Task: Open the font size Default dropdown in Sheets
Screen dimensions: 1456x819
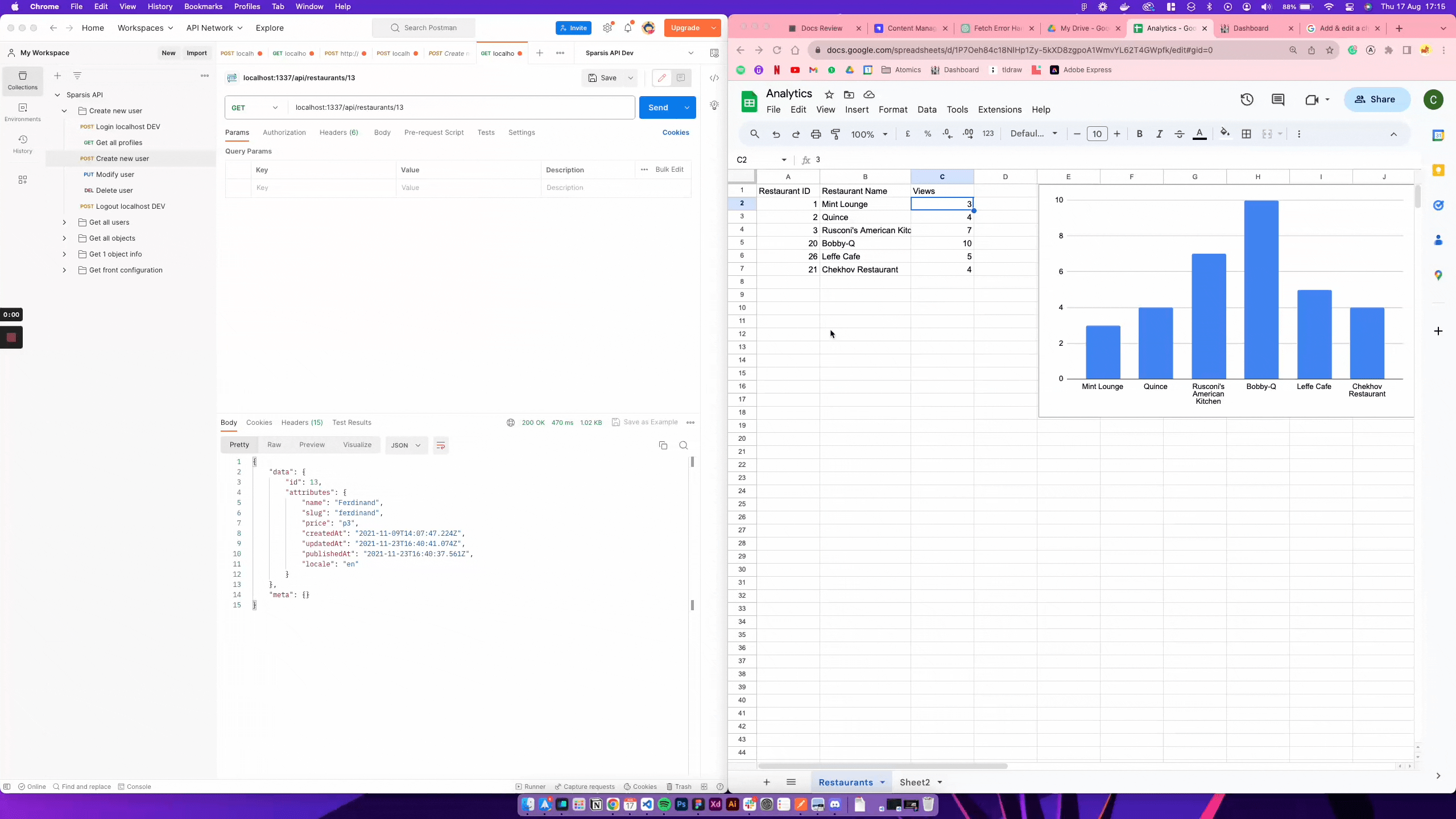Action: click(1033, 134)
